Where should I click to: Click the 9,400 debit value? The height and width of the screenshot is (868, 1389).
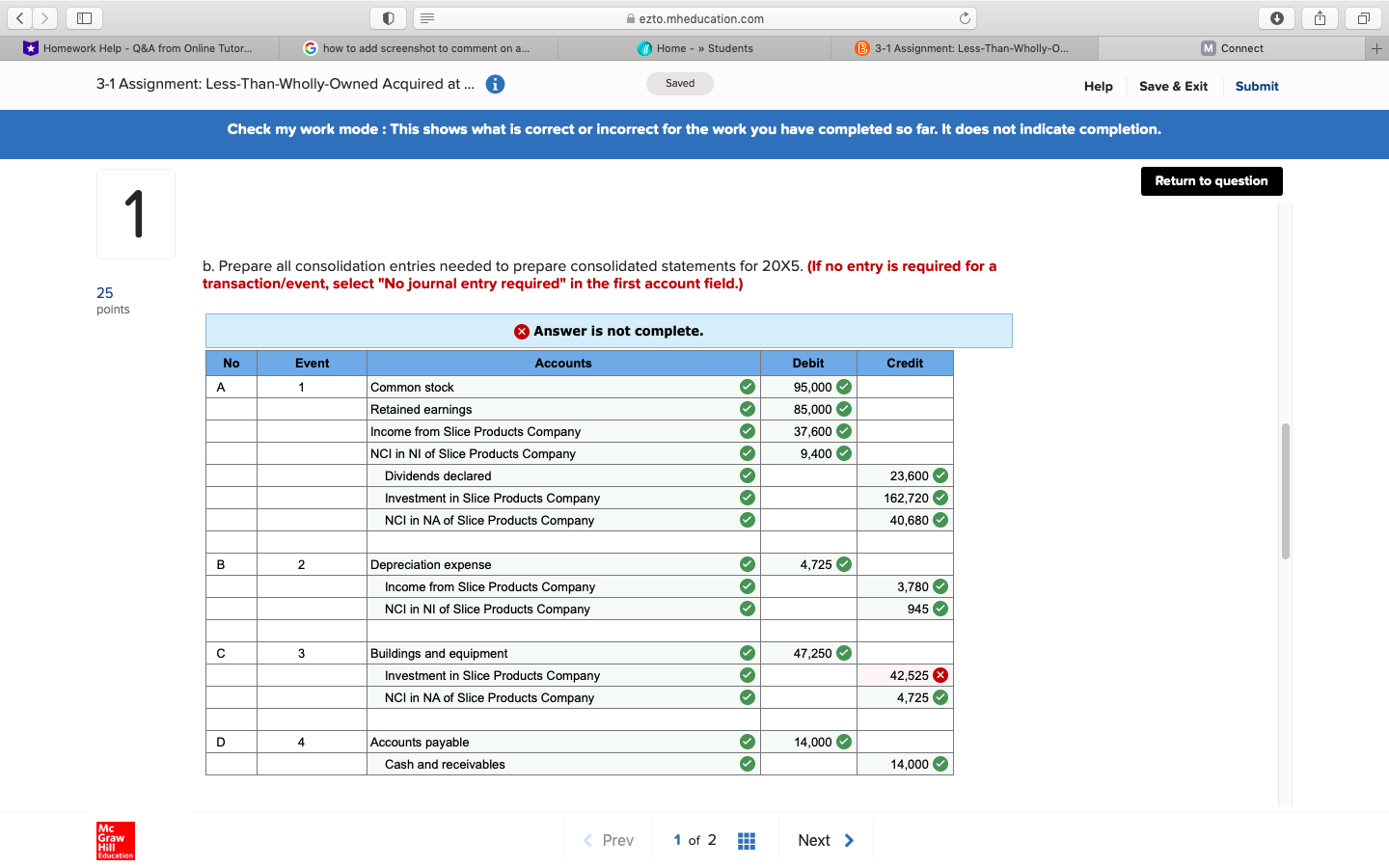tap(816, 453)
